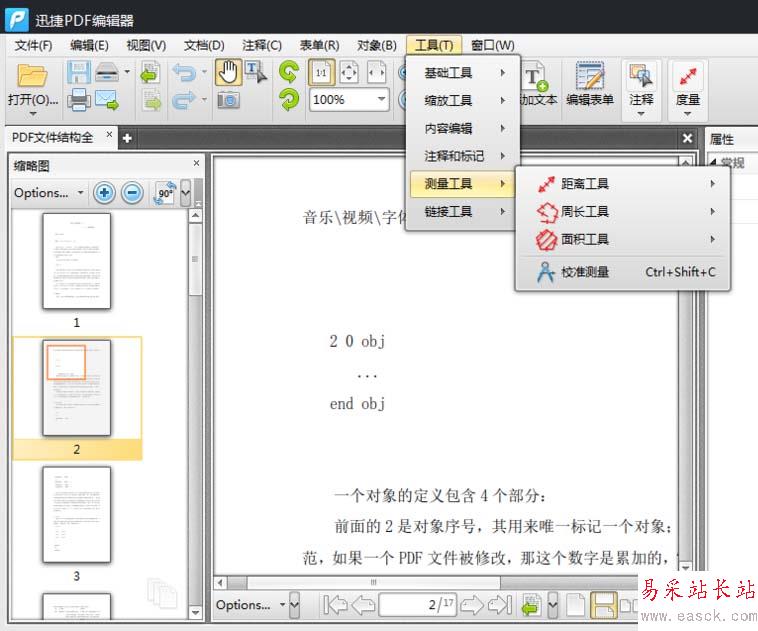Expand the Redo history dropdown arrow
Screen dimensions: 758x631
pyautogui.click(x=204, y=100)
